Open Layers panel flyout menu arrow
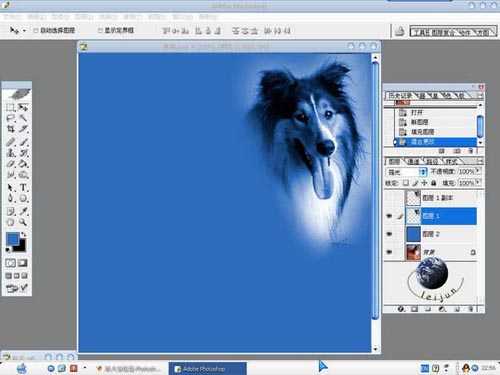Viewport: 500px width, 375px height. (480, 162)
